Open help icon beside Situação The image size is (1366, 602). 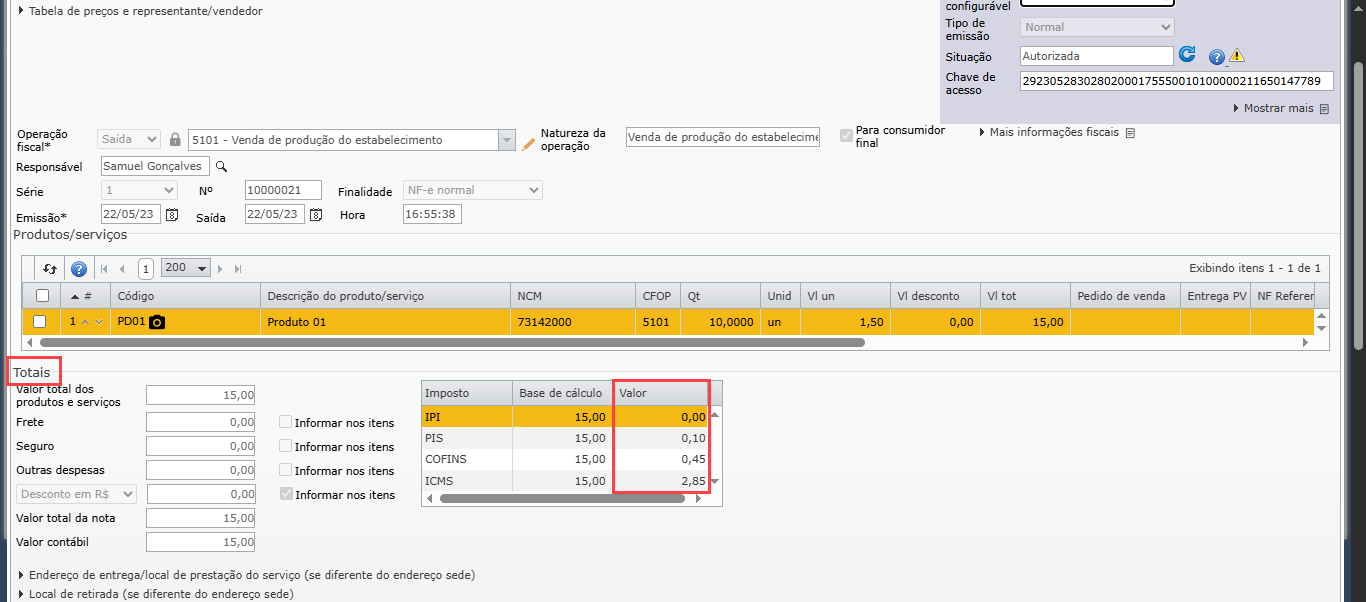click(x=1217, y=57)
